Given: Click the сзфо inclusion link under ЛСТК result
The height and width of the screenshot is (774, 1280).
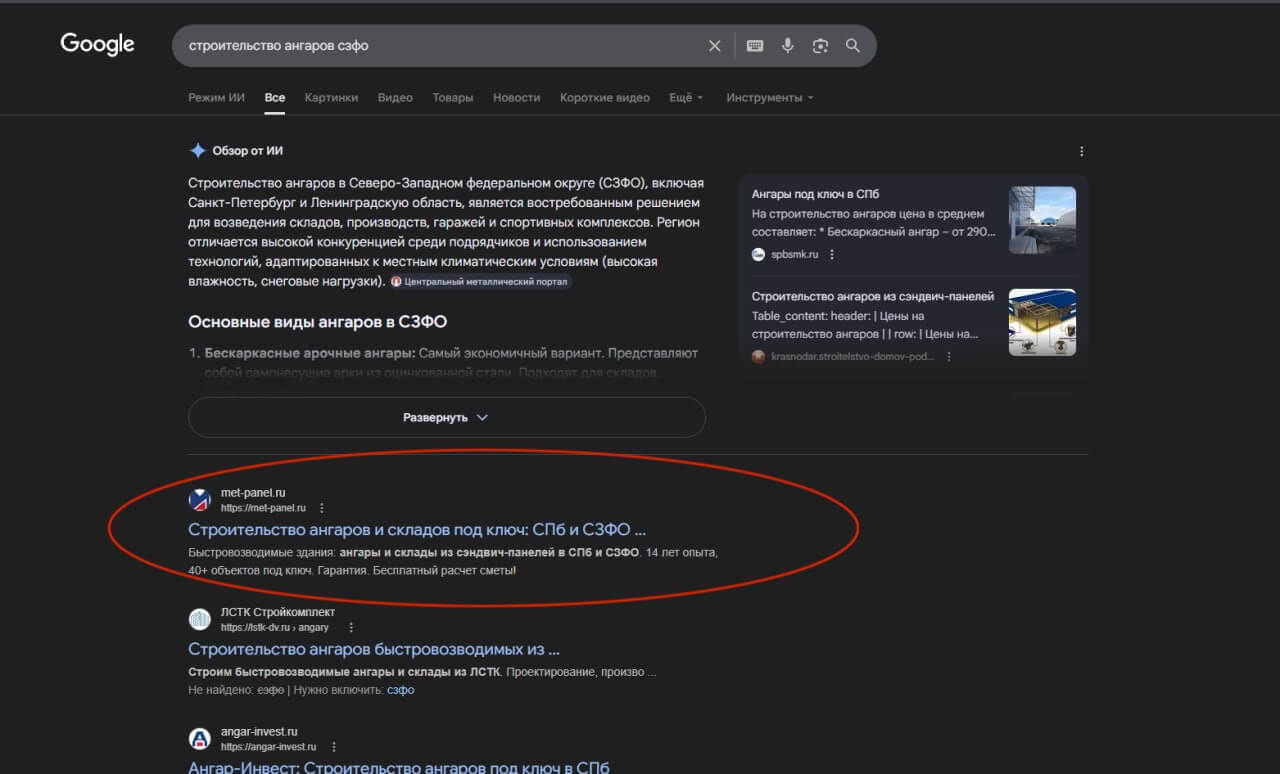Looking at the screenshot, I should (400, 689).
